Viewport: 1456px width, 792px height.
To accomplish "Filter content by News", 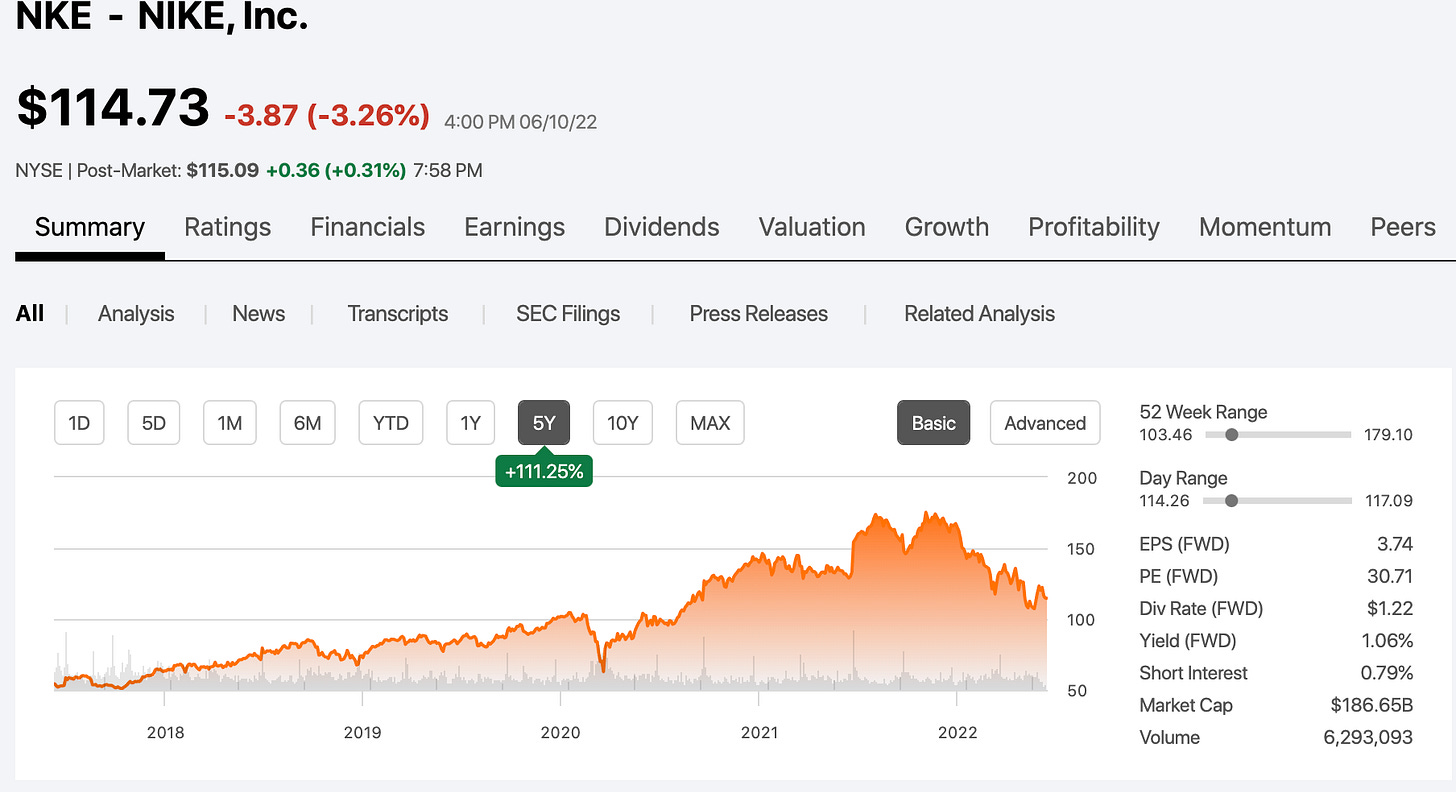I will (x=259, y=314).
